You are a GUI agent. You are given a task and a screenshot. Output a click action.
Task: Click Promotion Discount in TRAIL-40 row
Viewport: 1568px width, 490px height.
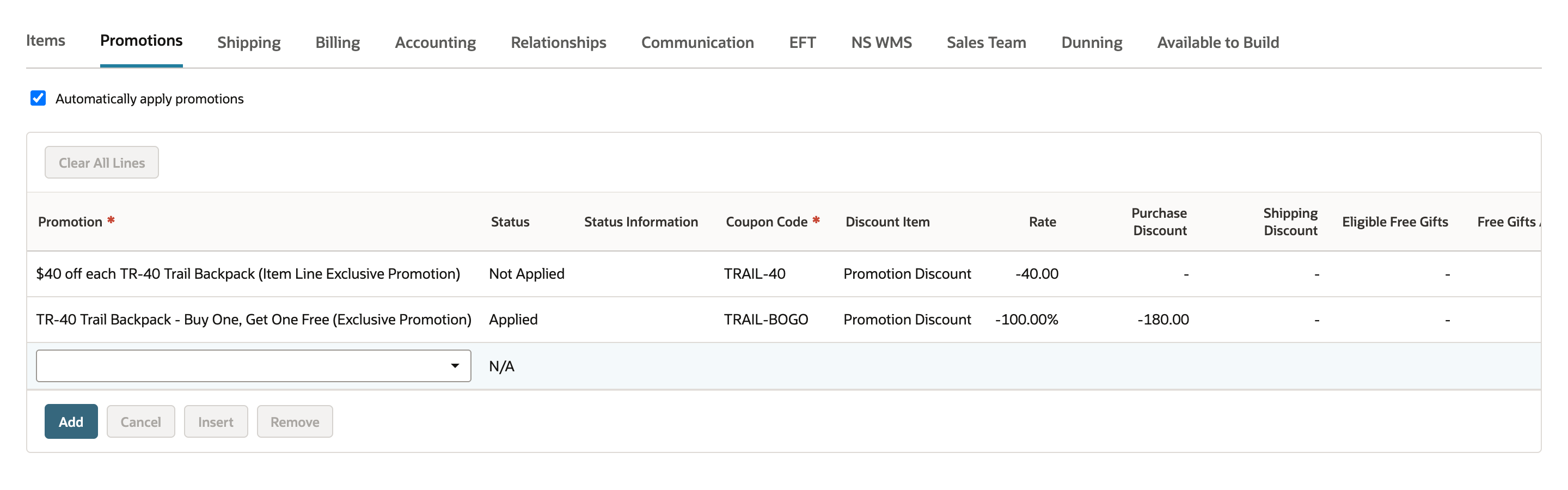[907, 274]
